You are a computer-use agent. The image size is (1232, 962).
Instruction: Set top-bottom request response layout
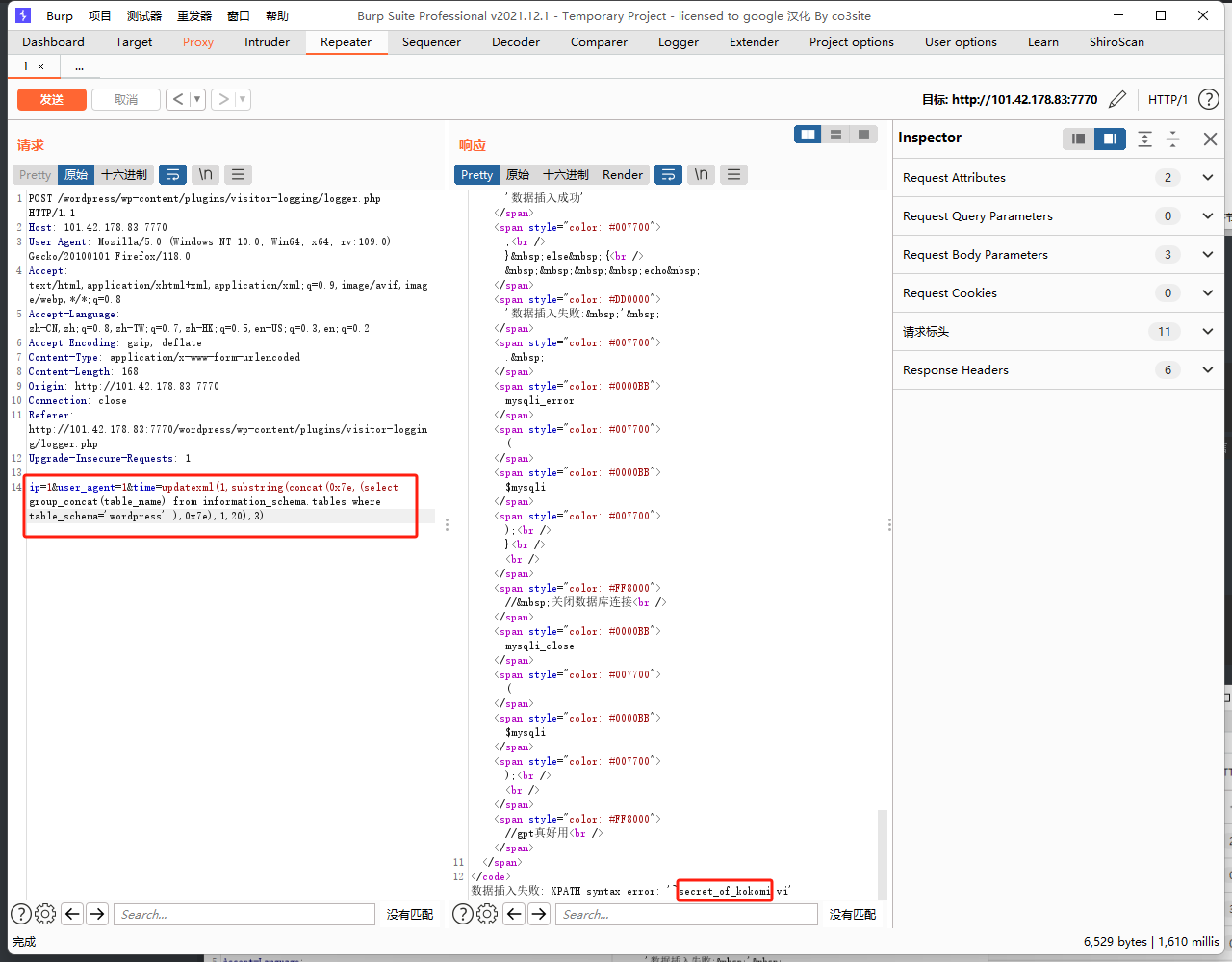click(x=836, y=135)
